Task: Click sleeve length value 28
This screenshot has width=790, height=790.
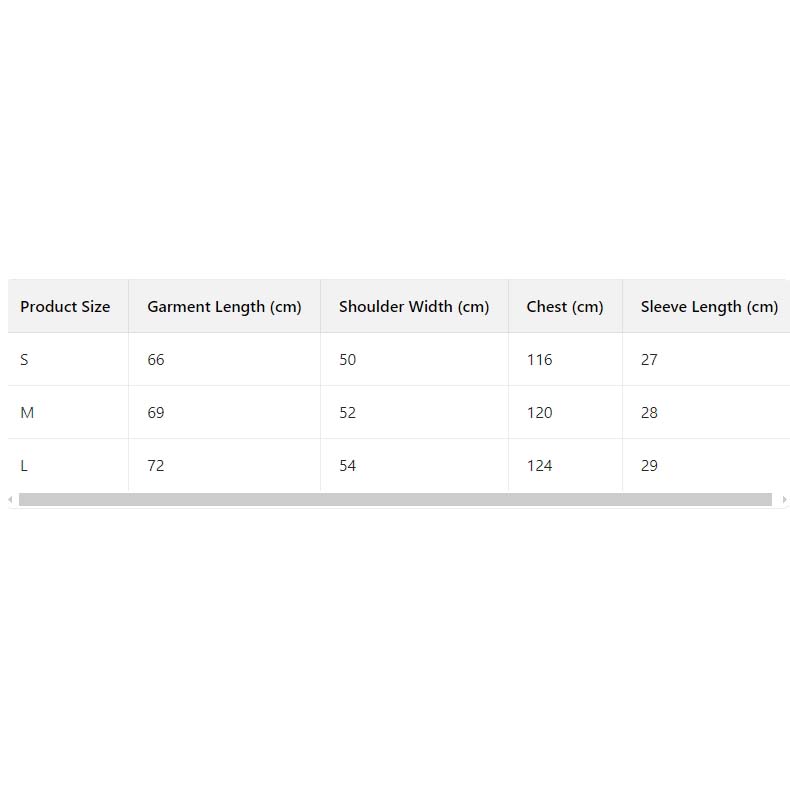Action: (649, 413)
